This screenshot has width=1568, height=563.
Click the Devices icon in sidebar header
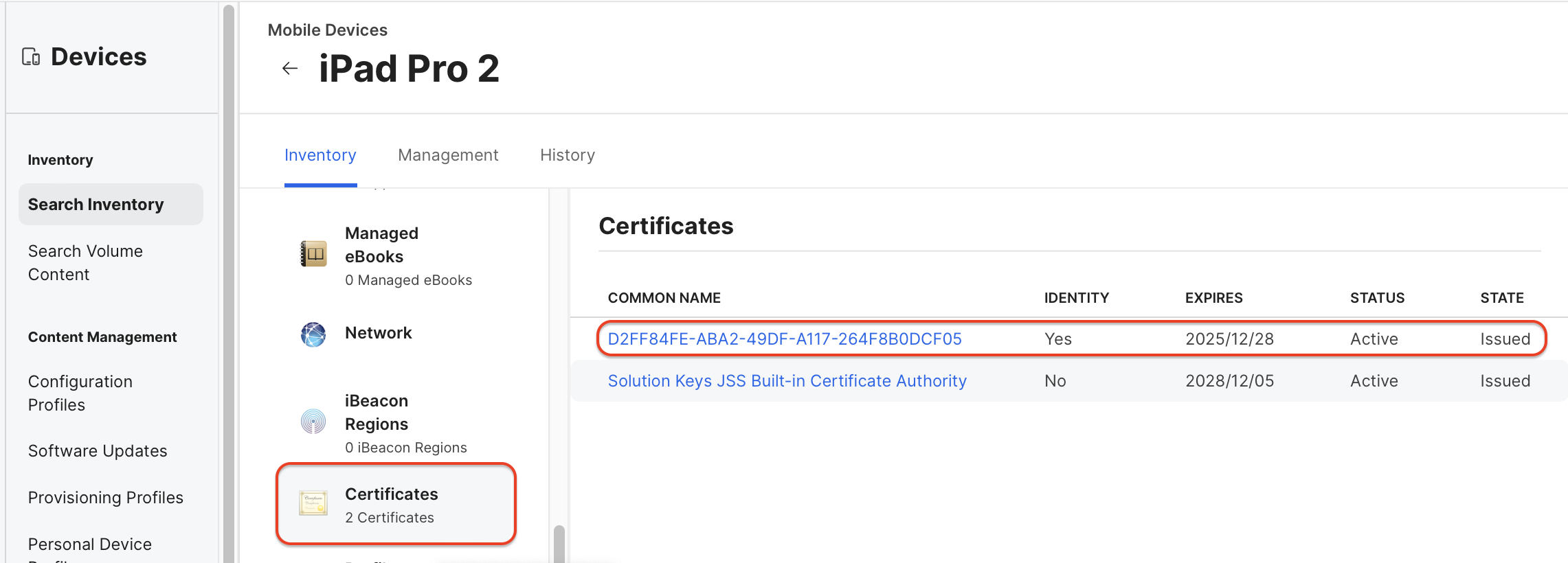point(31,57)
